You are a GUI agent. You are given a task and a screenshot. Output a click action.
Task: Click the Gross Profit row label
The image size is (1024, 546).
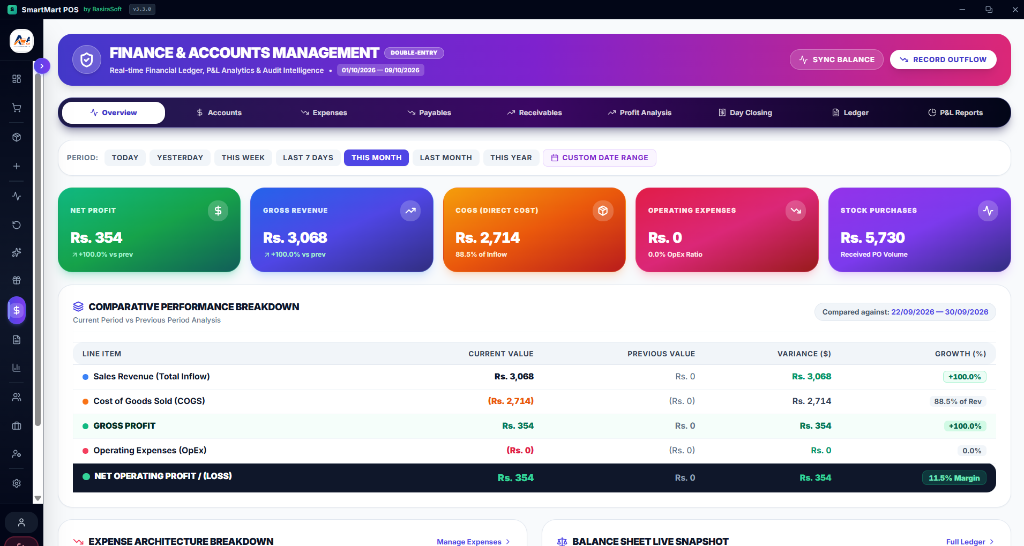click(x=124, y=426)
